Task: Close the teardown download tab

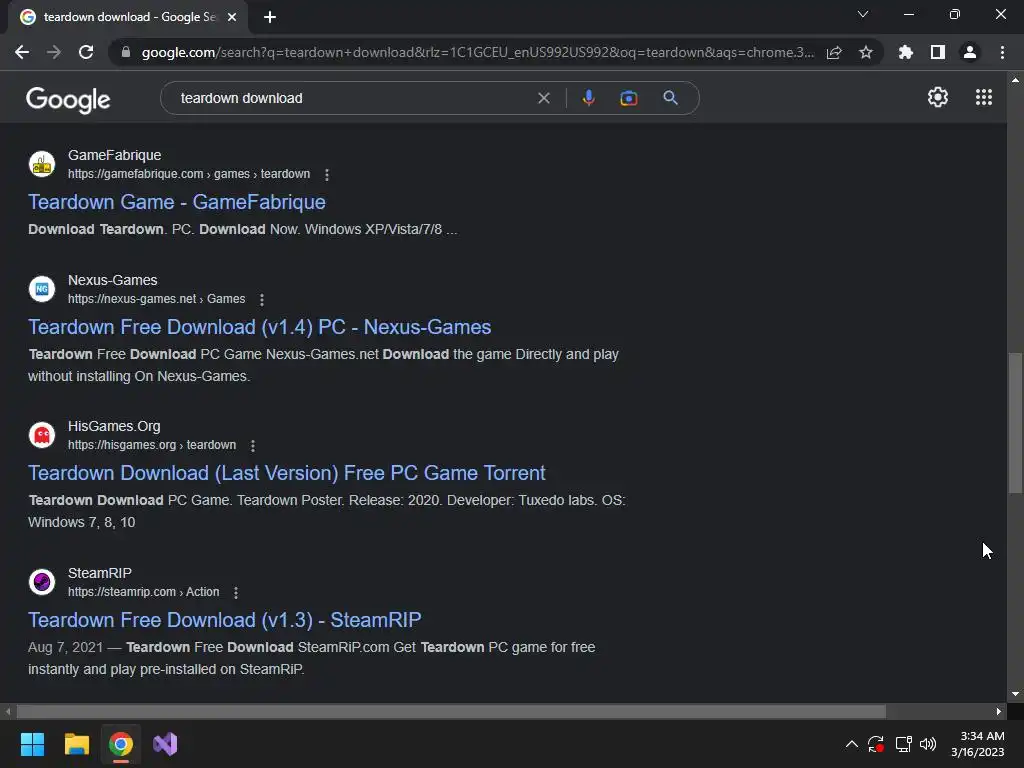Action: [x=232, y=17]
